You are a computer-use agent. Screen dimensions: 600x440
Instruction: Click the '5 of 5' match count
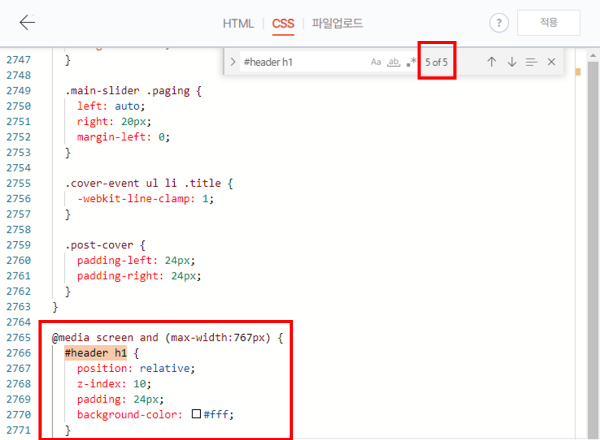tap(436, 62)
